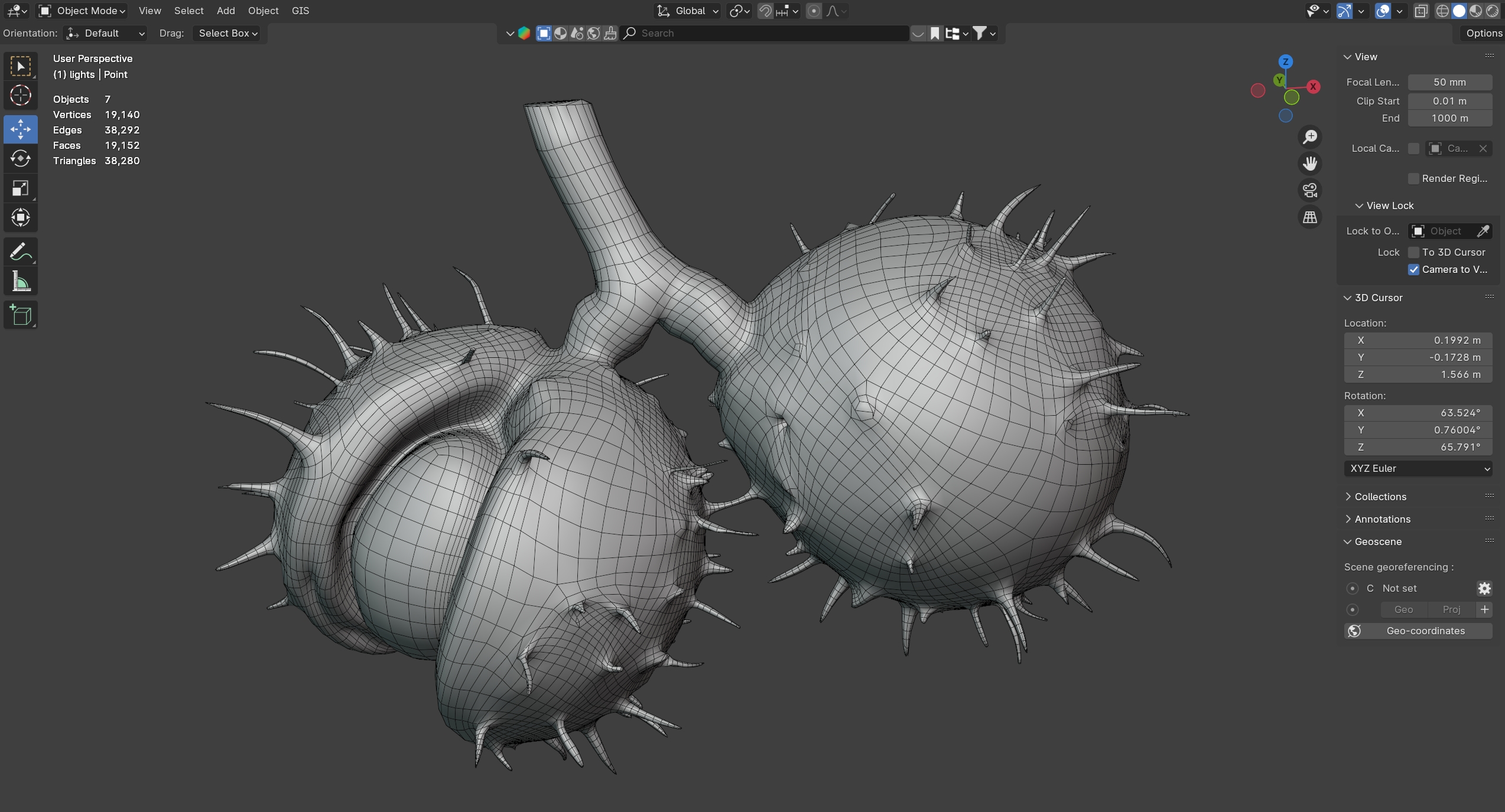Click the Options button

(x=1483, y=33)
